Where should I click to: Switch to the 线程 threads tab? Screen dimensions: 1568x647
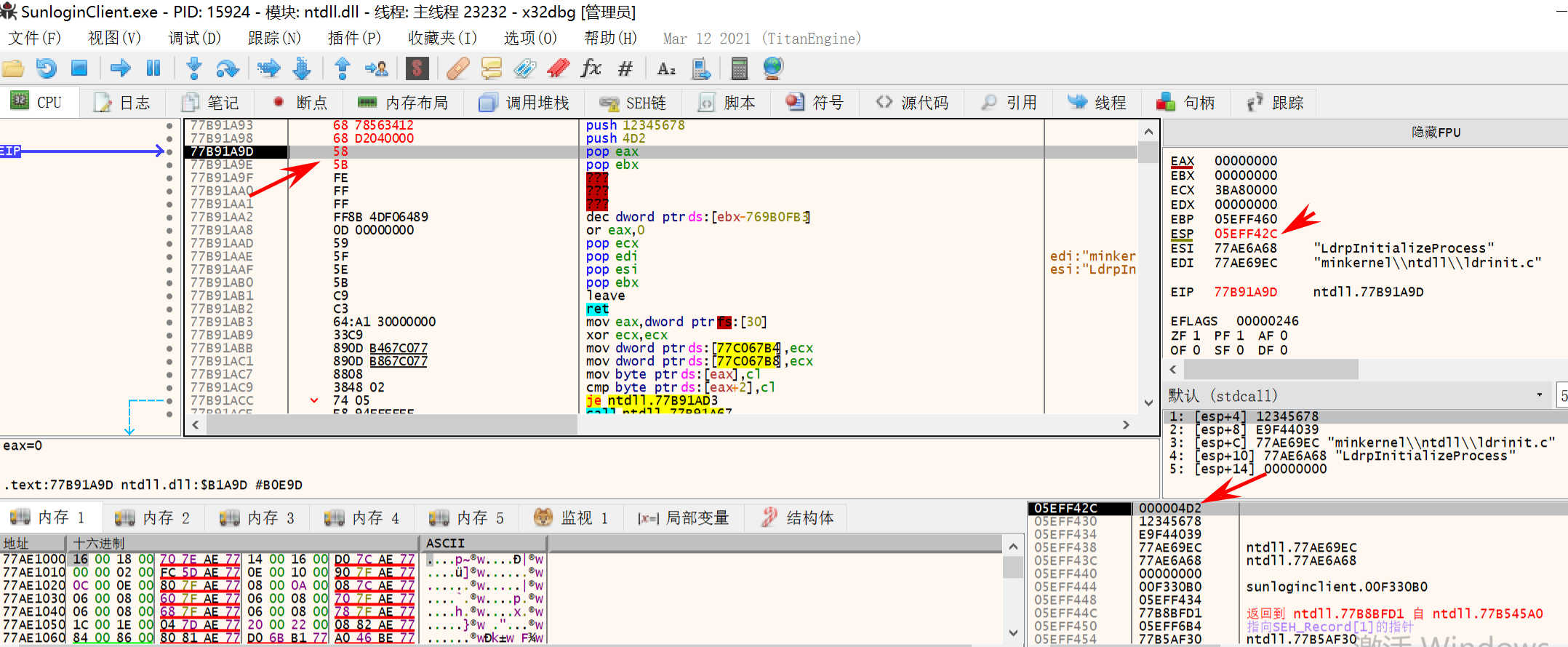pos(1097,103)
